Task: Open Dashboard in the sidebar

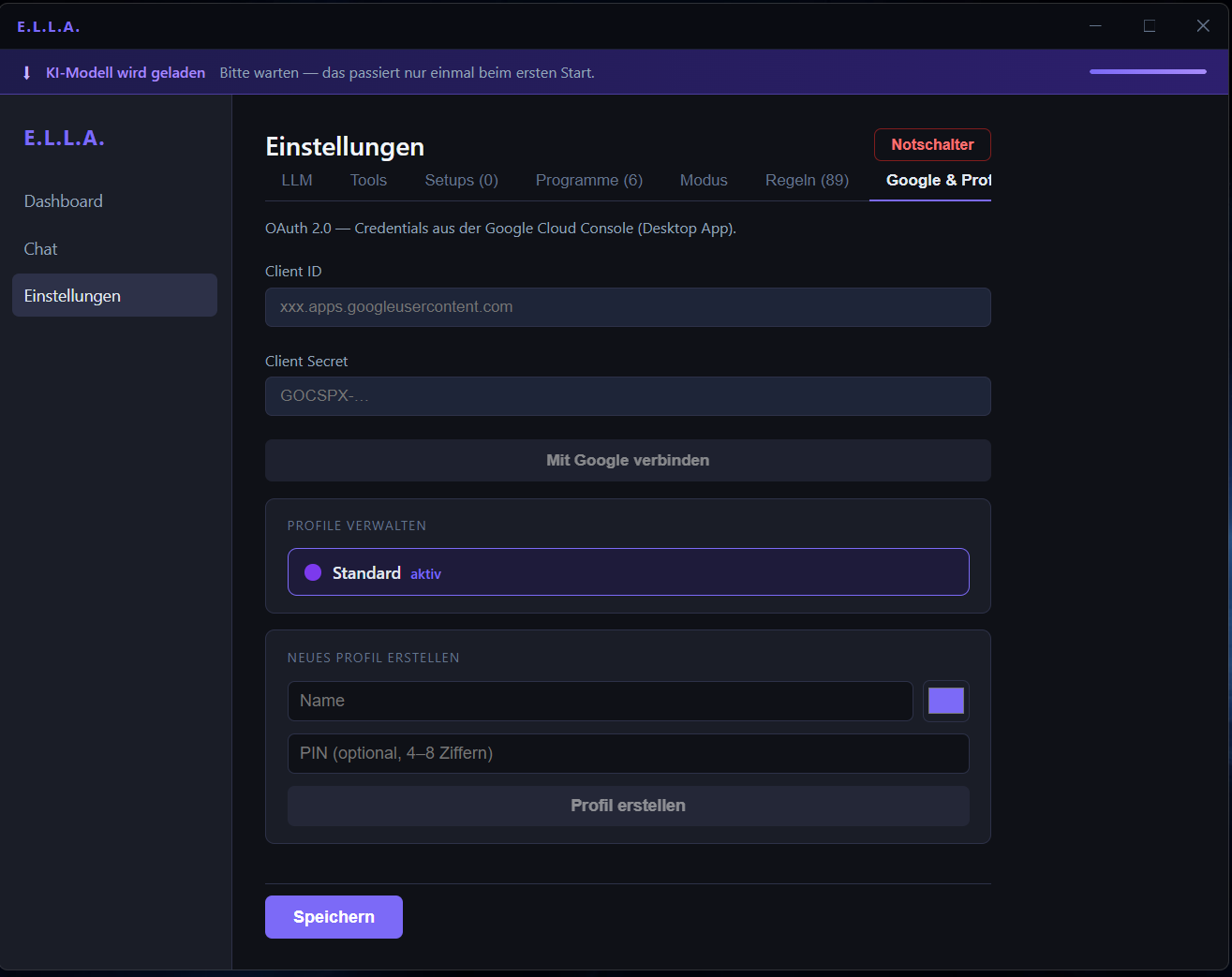Action: 114,201
